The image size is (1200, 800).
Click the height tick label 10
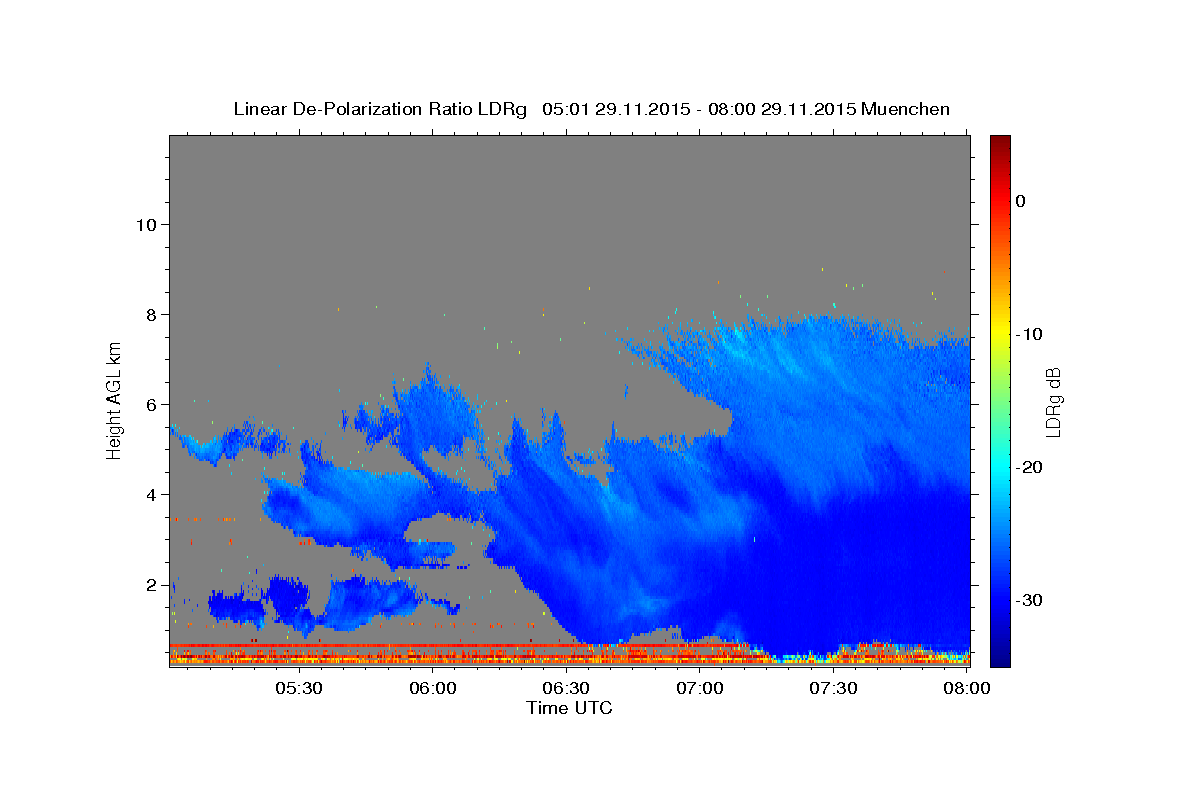[148, 224]
